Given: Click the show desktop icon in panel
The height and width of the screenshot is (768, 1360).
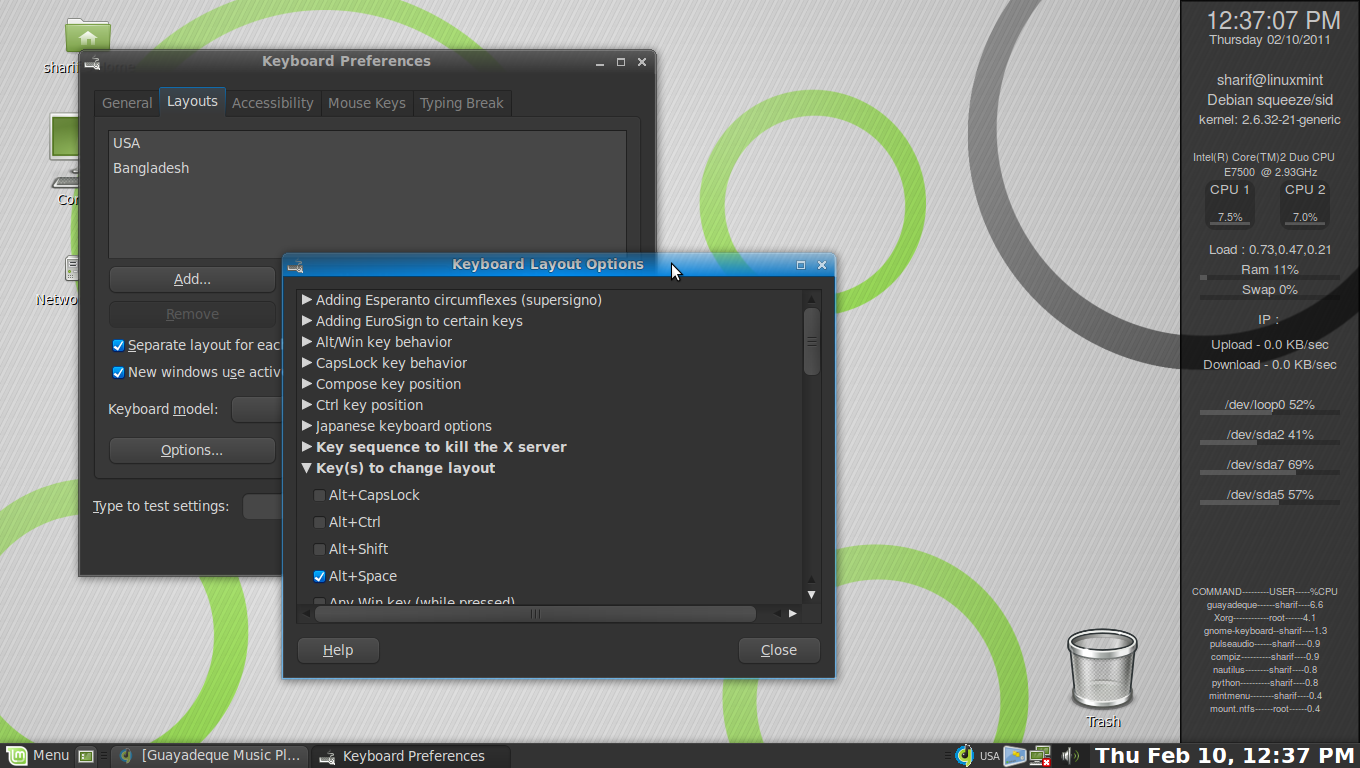Looking at the screenshot, I should tap(86, 756).
